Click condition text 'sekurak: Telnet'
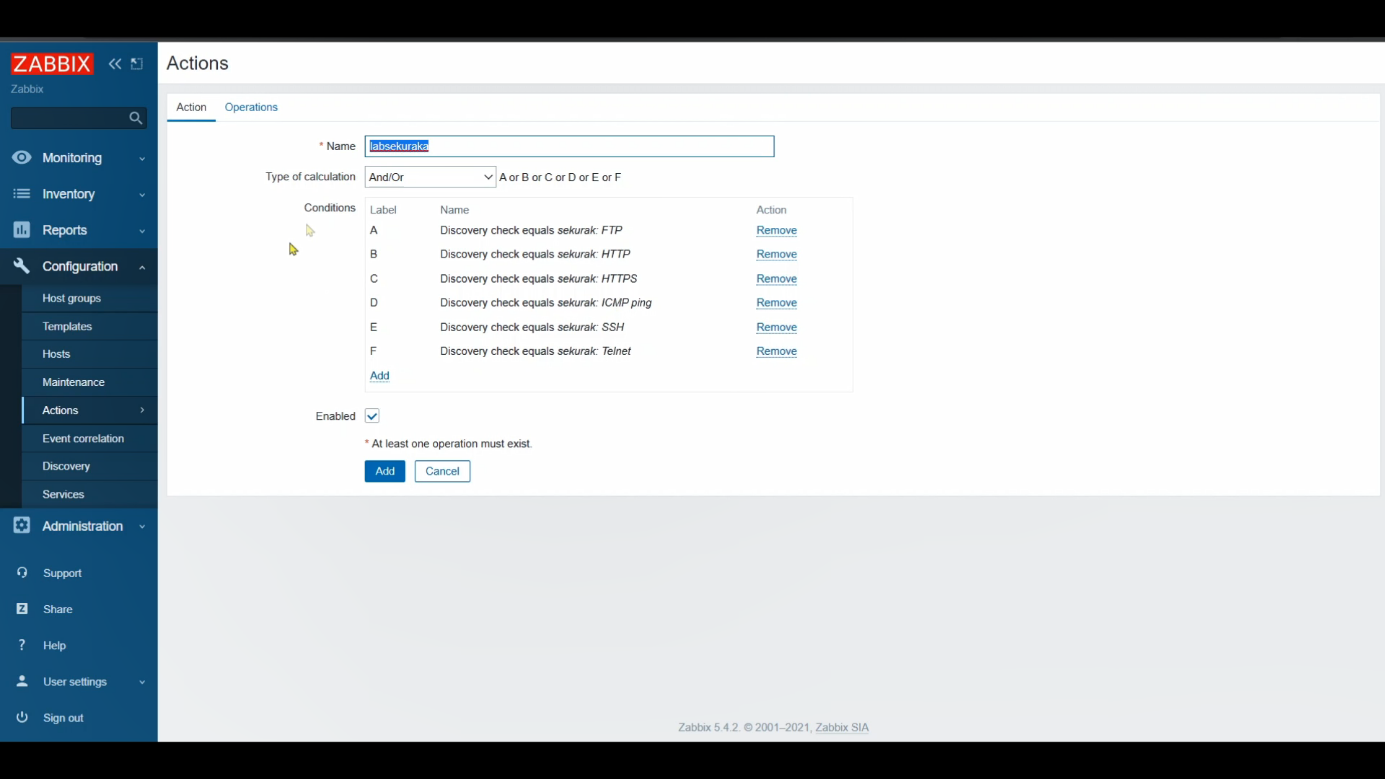The image size is (1385, 779). [594, 351]
